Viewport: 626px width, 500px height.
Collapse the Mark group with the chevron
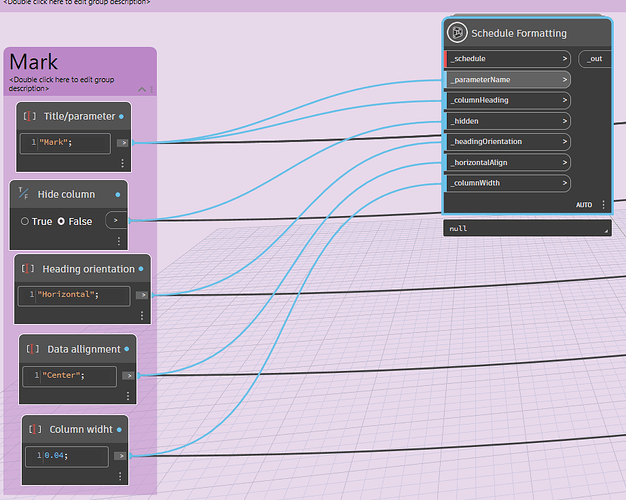(x=142, y=89)
